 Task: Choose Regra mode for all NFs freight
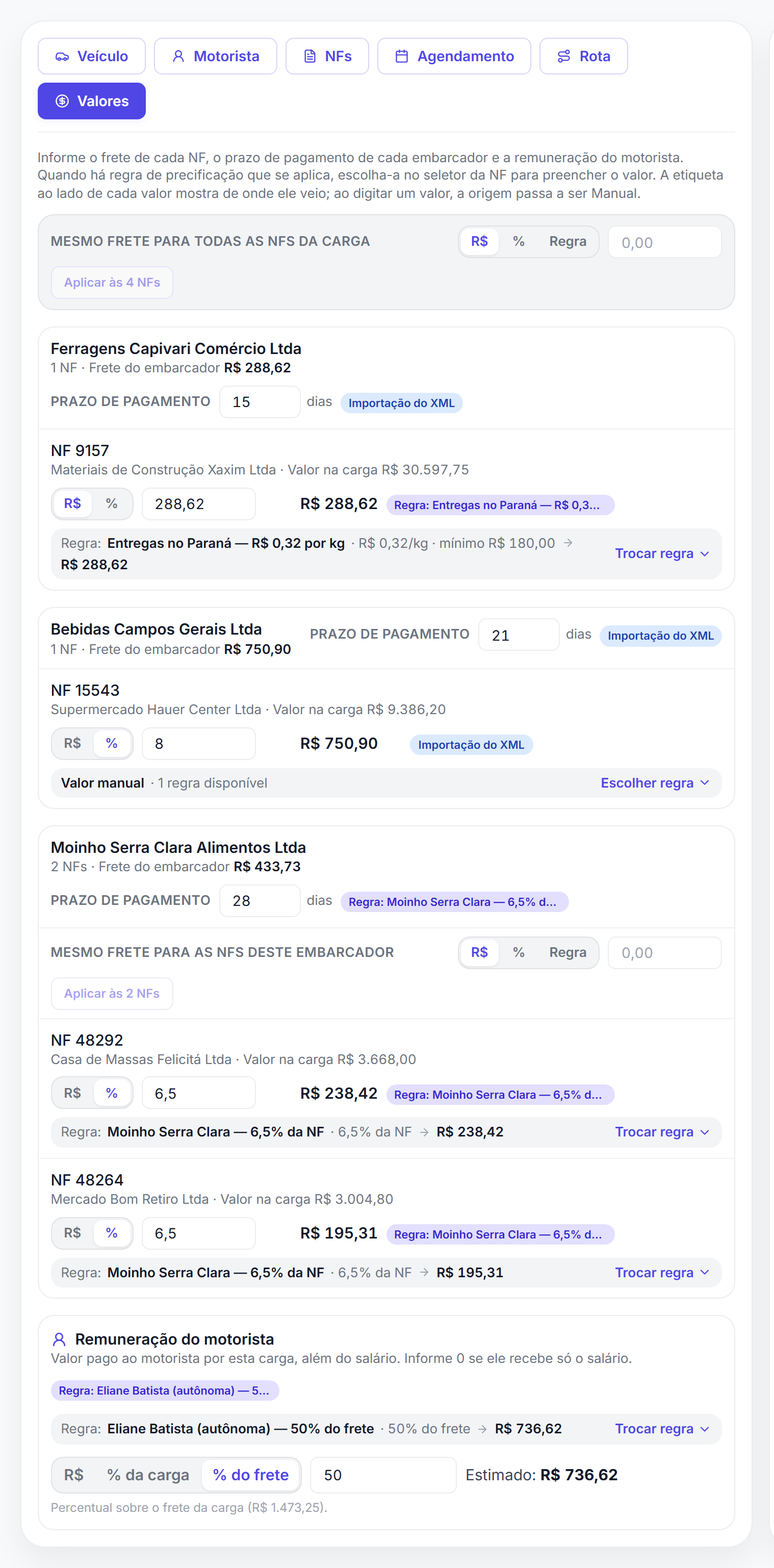(x=567, y=242)
